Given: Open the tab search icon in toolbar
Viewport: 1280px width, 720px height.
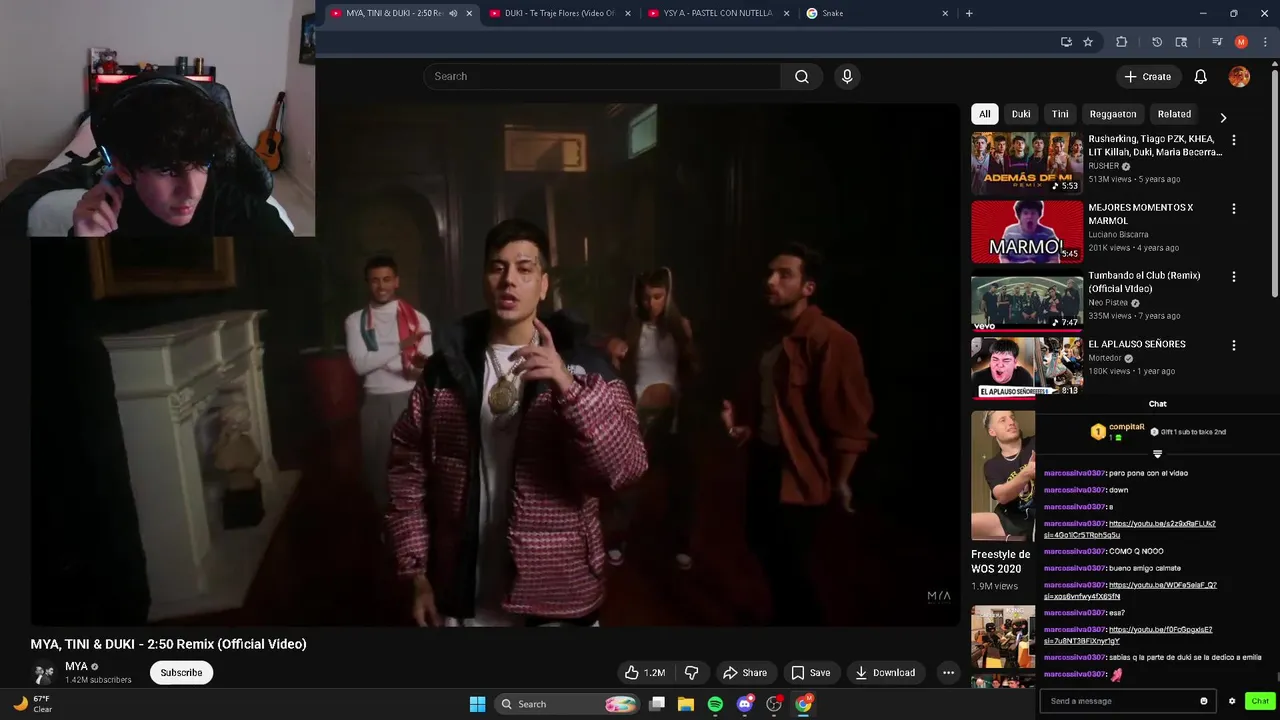Looking at the screenshot, I should [1181, 42].
